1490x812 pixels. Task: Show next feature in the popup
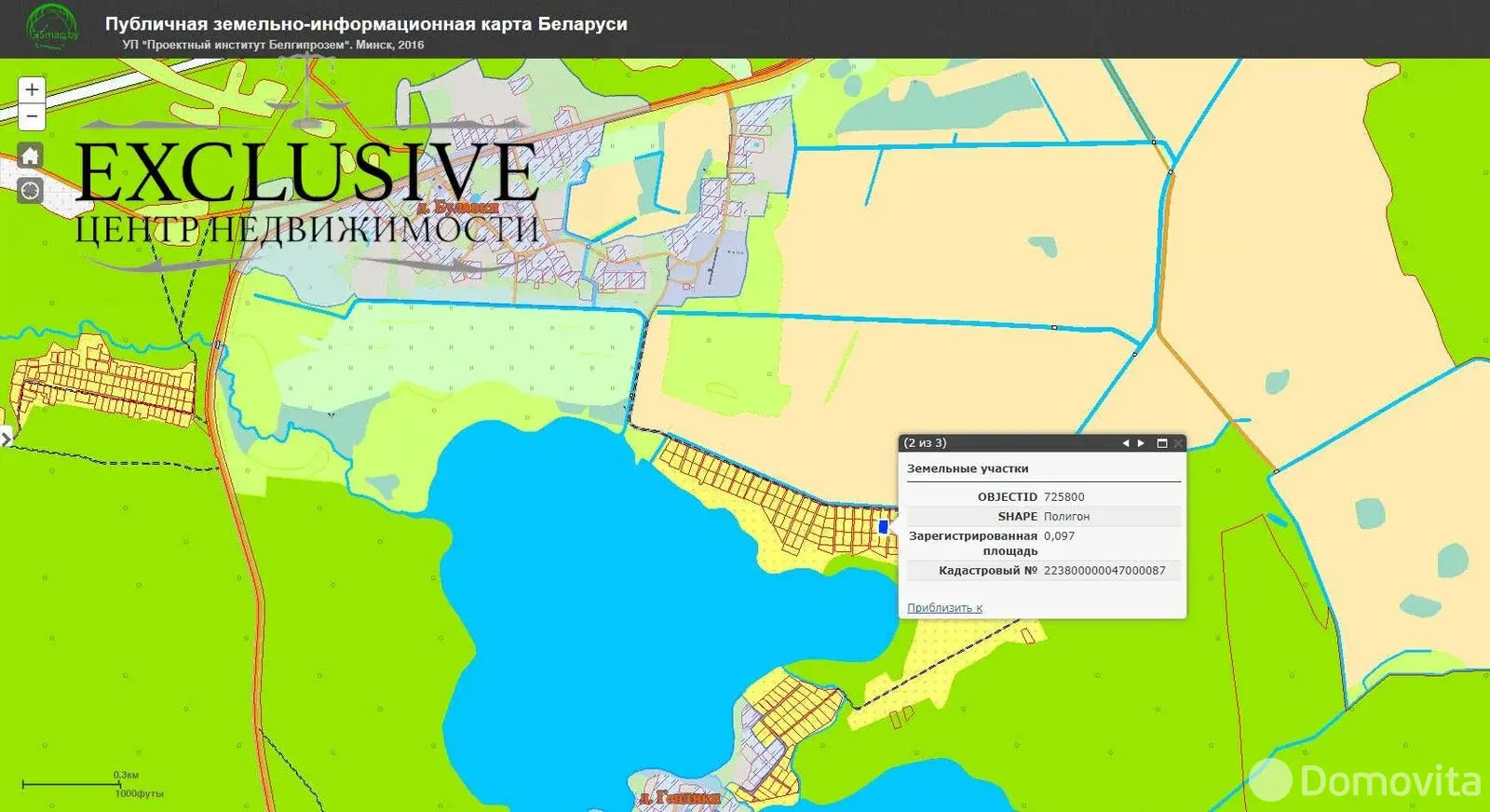[1141, 443]
